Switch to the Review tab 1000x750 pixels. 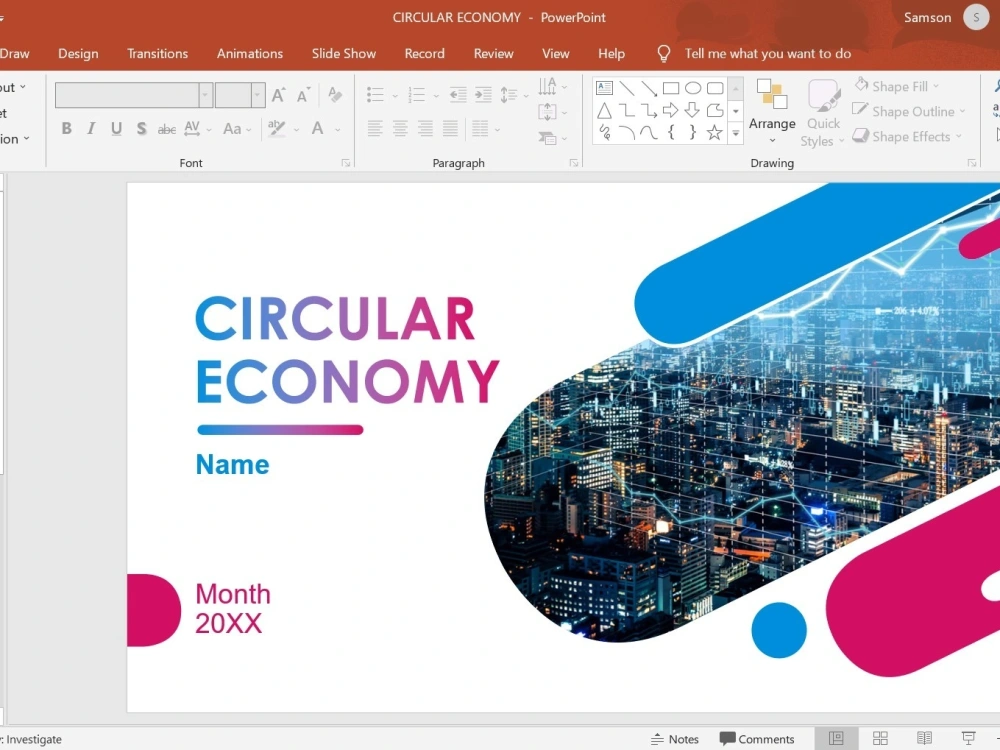[494, 54]
